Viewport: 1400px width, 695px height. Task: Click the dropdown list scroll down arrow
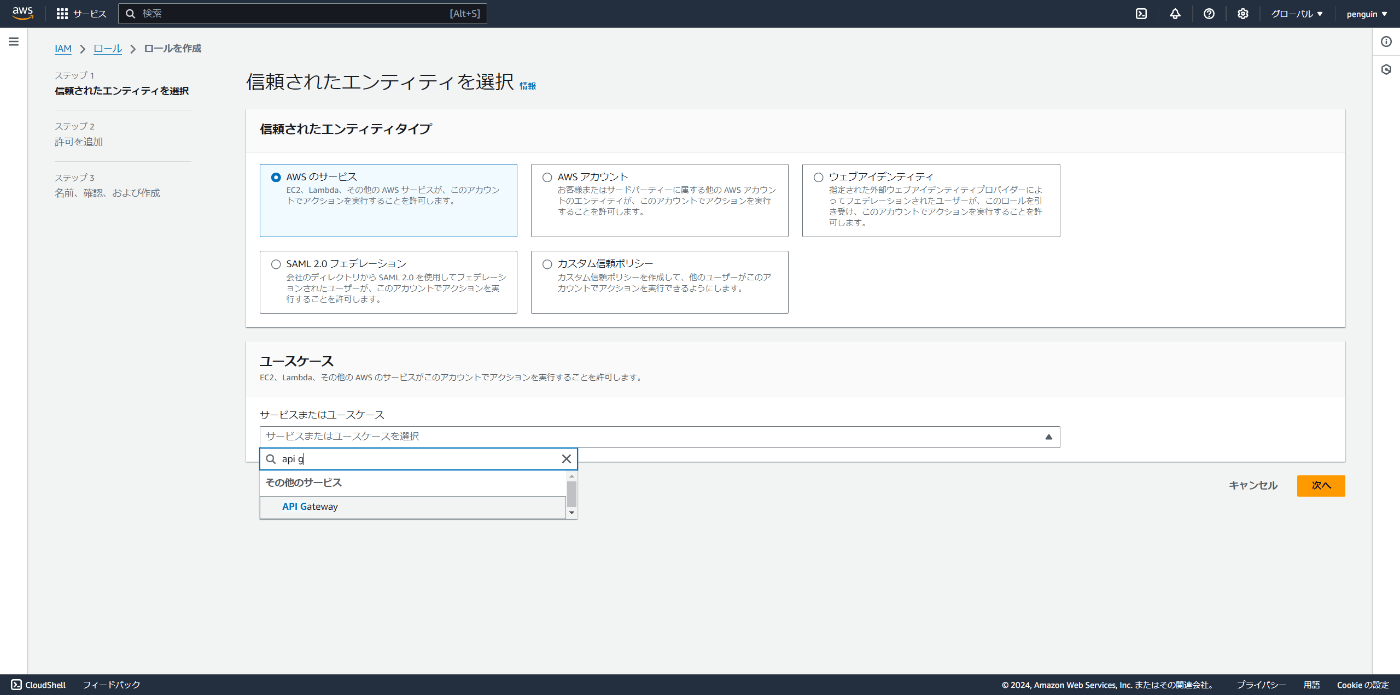[572, 513]
